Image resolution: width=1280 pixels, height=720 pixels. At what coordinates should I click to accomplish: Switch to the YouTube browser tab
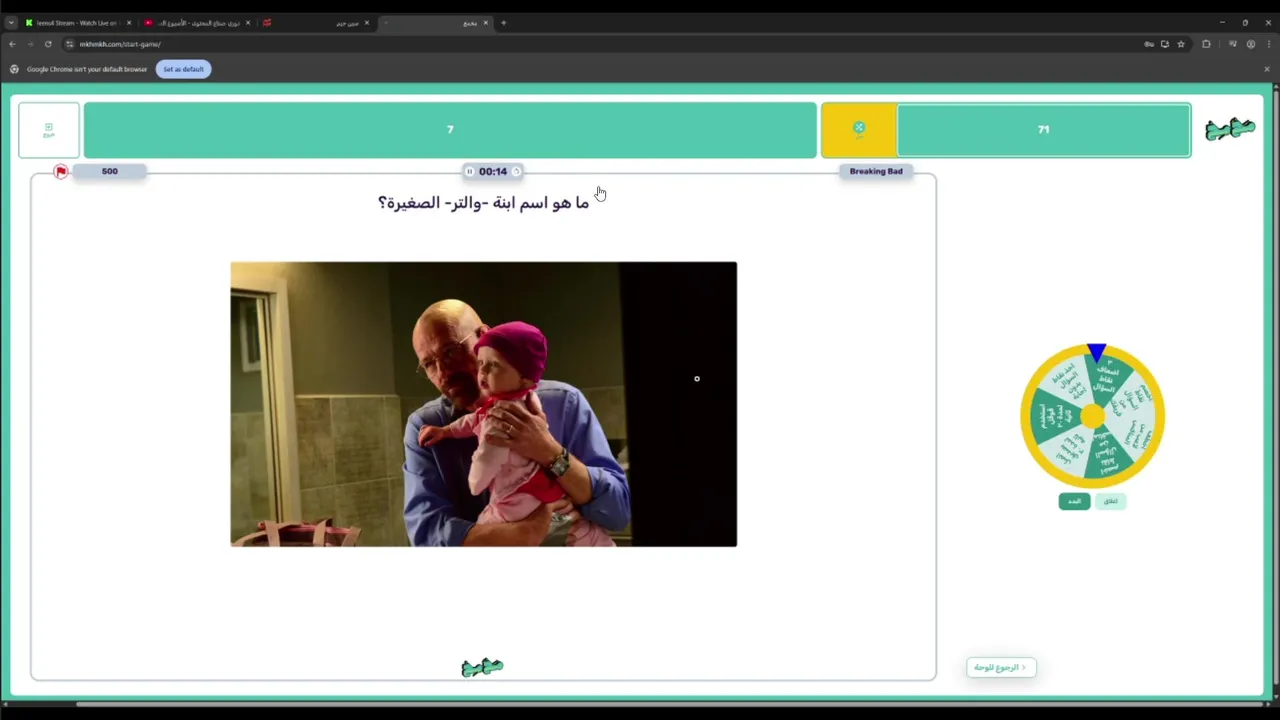tap(198, 22)
